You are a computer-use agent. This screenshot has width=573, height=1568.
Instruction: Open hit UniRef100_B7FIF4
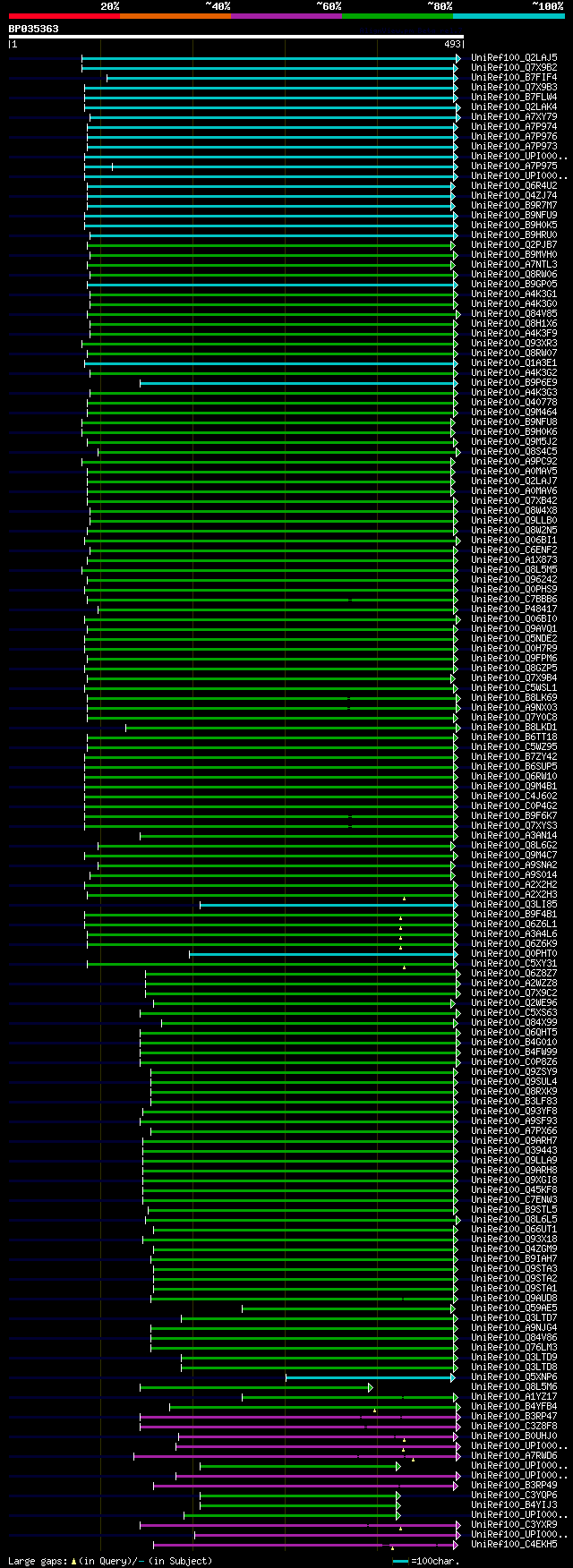pos(514,77)
